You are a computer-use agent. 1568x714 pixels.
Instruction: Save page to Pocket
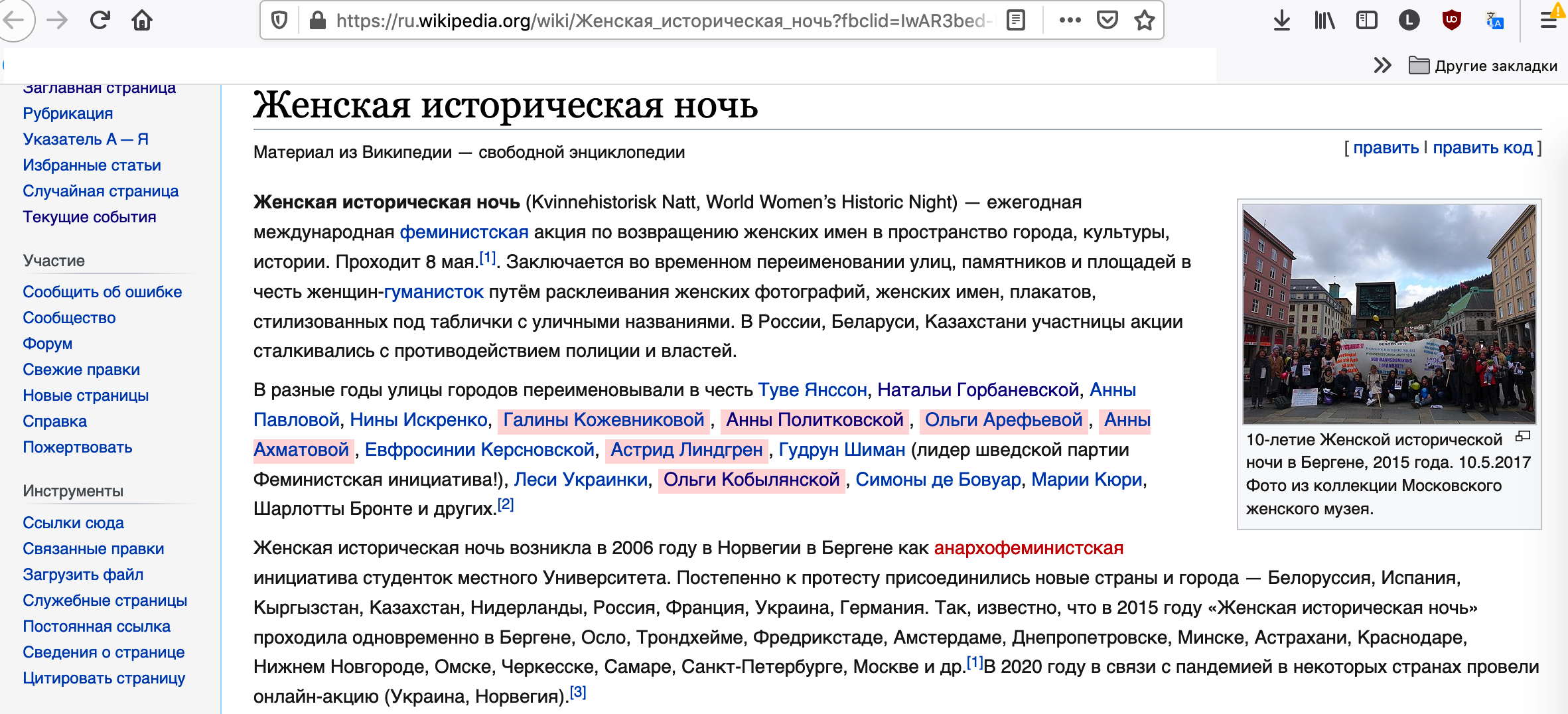[x=1107, y=21]
